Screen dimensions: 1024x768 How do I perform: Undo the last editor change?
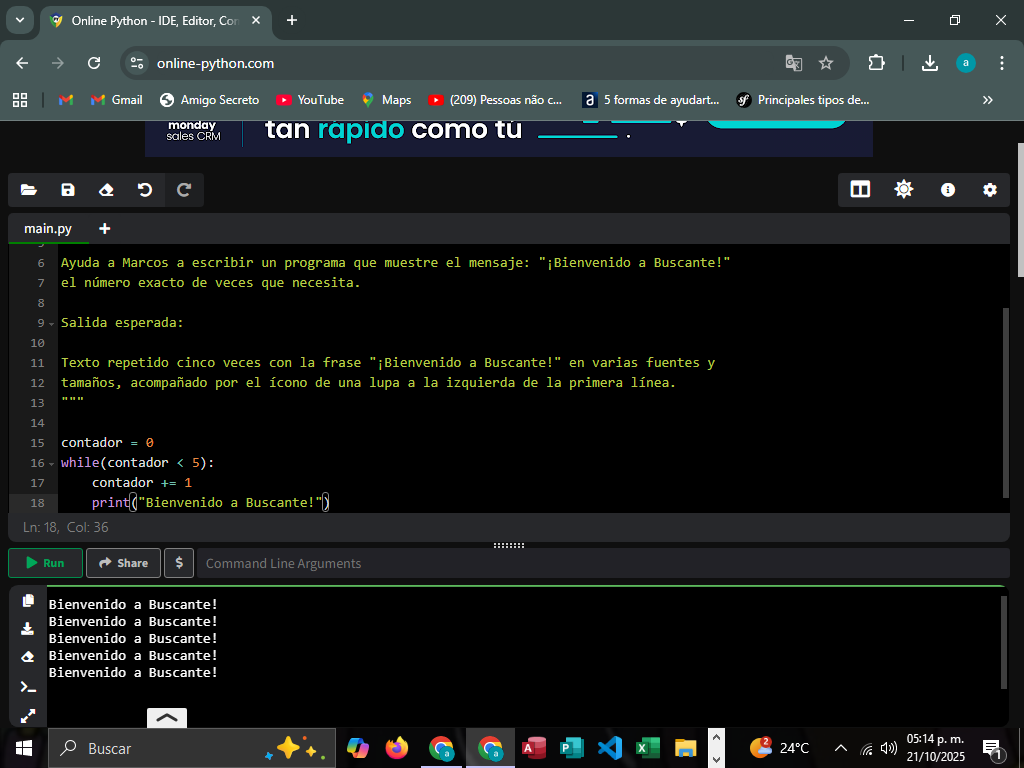(145, 190)
